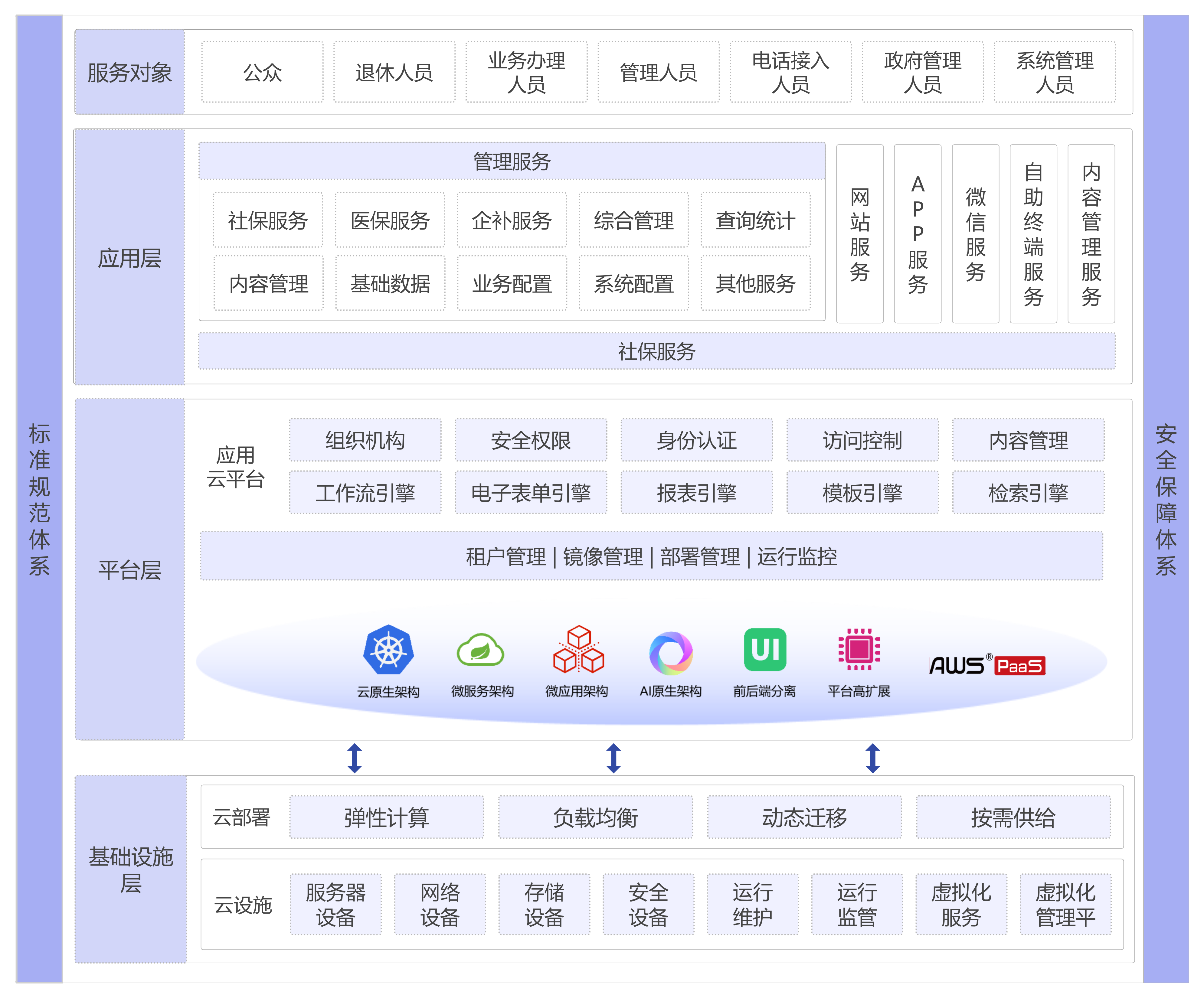Select the vertical 网站服务 column
This screenshot has width=1204, height=998.
point(859,234)
